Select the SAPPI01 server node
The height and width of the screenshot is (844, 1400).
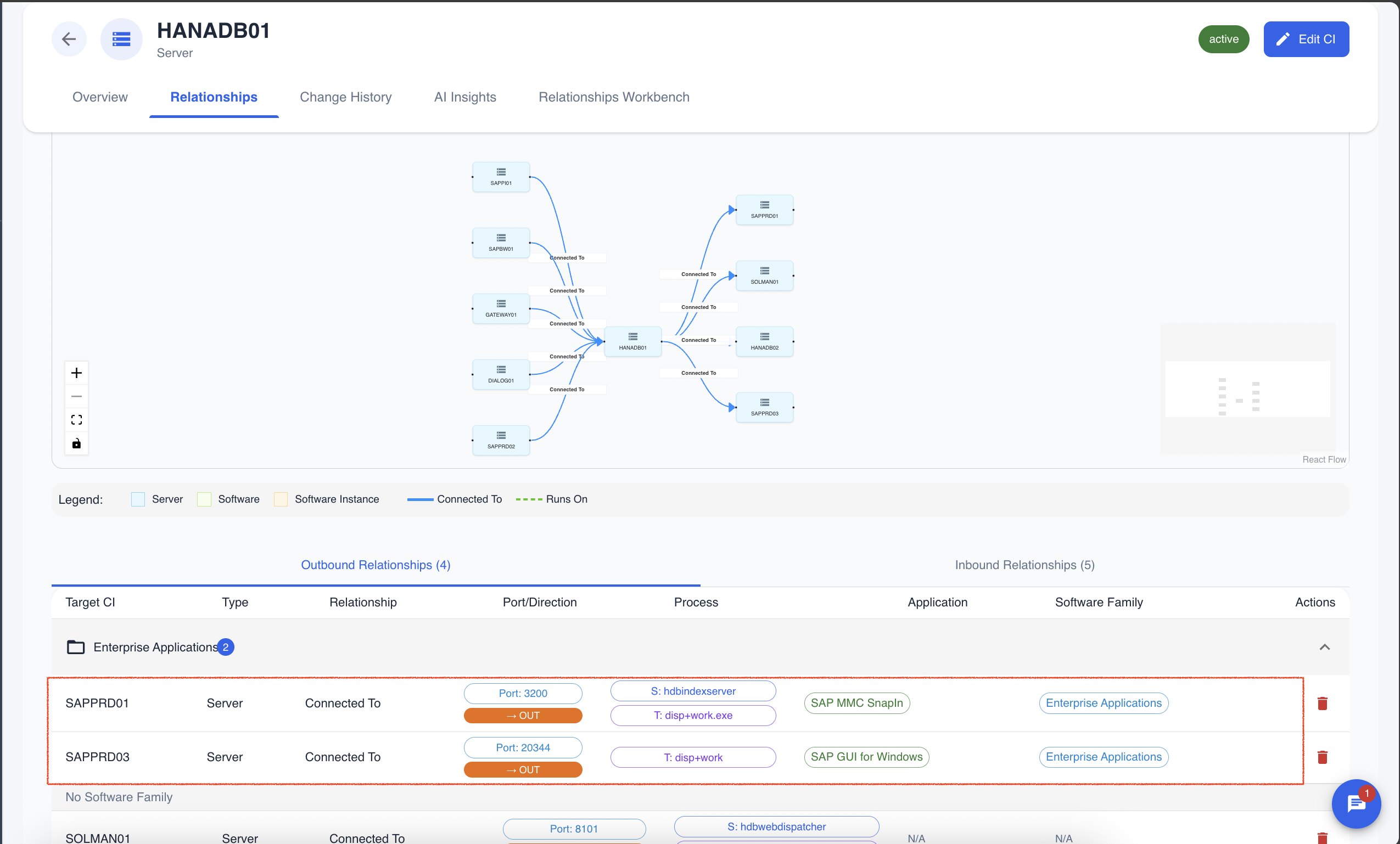501,177
